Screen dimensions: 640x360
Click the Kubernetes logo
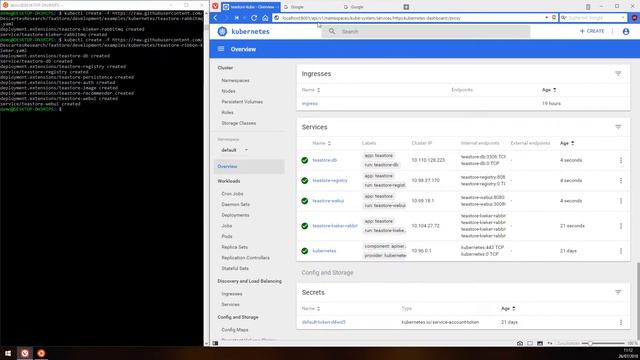click(x=222, y=31)
